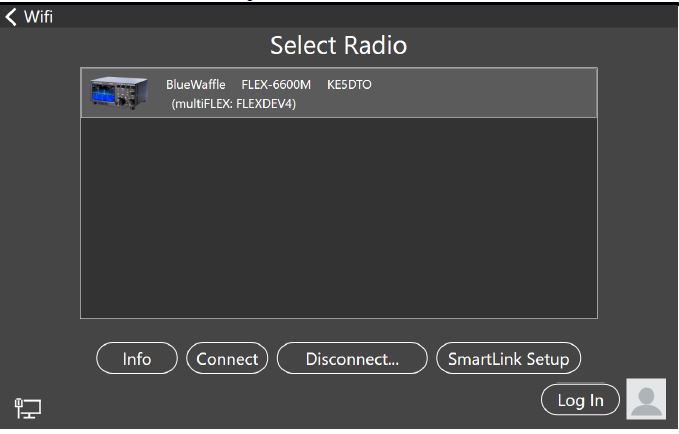
Task: Click the KE5DTO callsign text
Action: point(349,84)
